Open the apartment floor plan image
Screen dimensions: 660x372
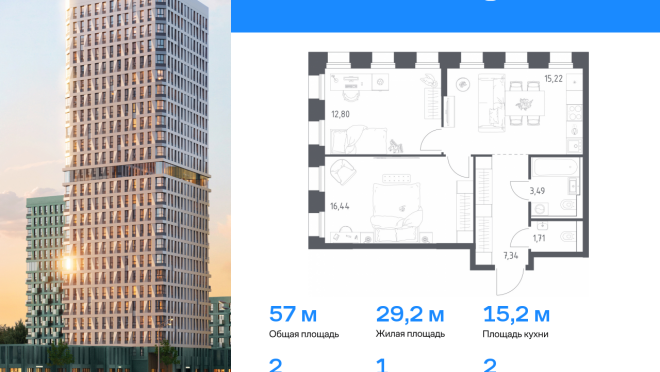(x=448, y=173)
